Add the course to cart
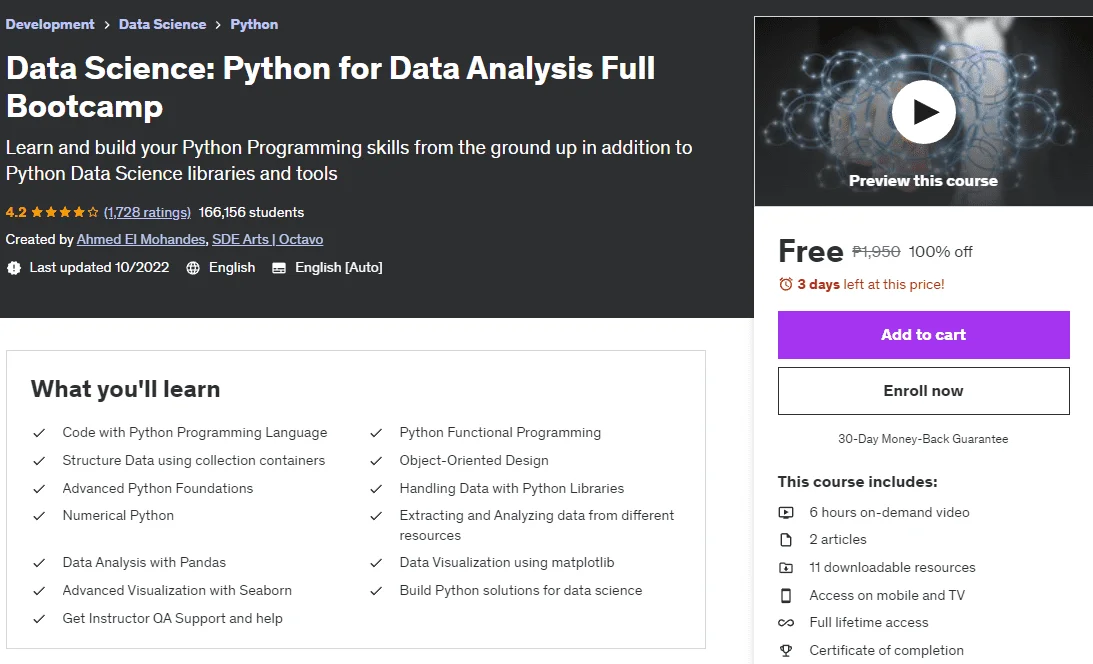1093x664 pixels. [x=924, y=335]
